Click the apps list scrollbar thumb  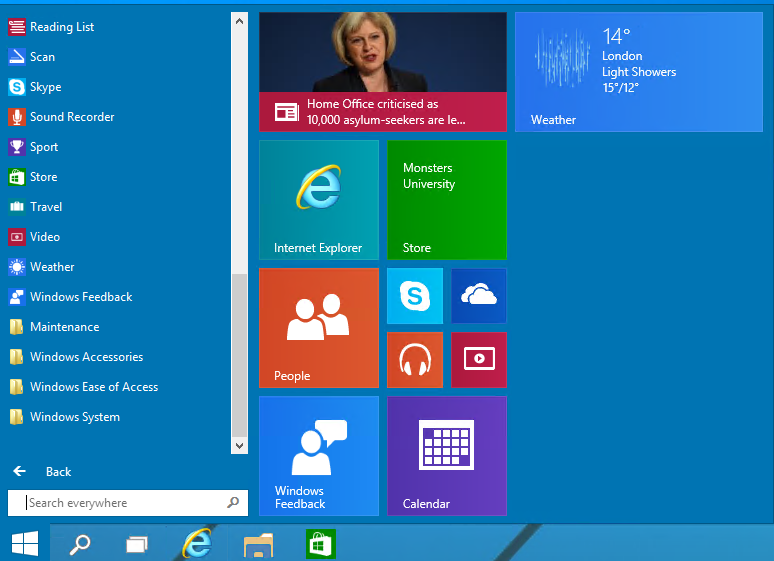pos(239,355)
